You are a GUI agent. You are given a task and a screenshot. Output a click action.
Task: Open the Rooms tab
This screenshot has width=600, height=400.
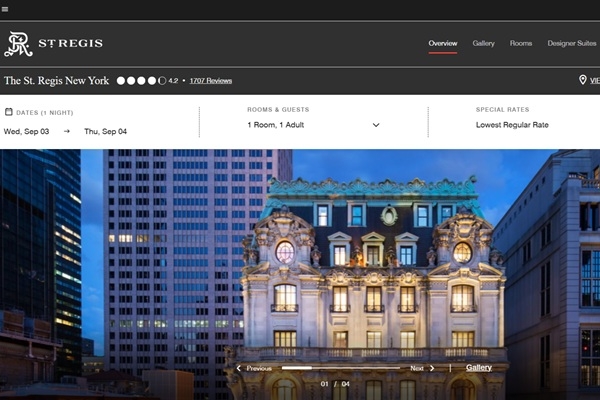pyautogui.click(x=520, y=43)
